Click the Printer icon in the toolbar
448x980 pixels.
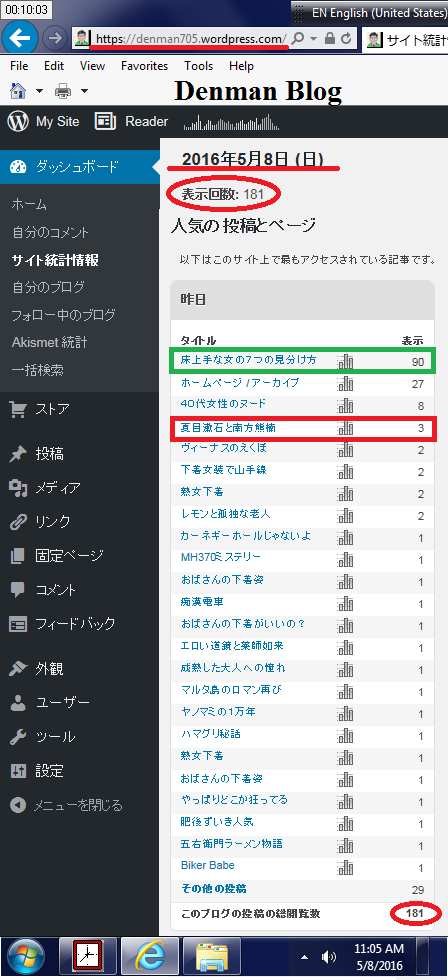point(63,92)
